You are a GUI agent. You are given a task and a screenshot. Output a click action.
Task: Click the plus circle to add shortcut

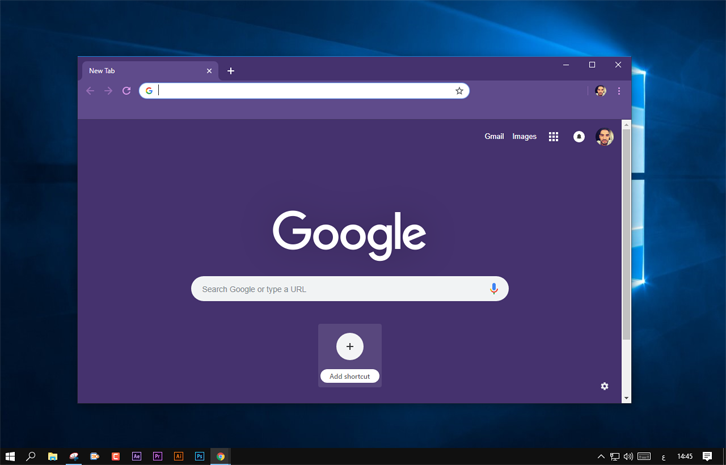pyautogui.click(x=350, y=346)
